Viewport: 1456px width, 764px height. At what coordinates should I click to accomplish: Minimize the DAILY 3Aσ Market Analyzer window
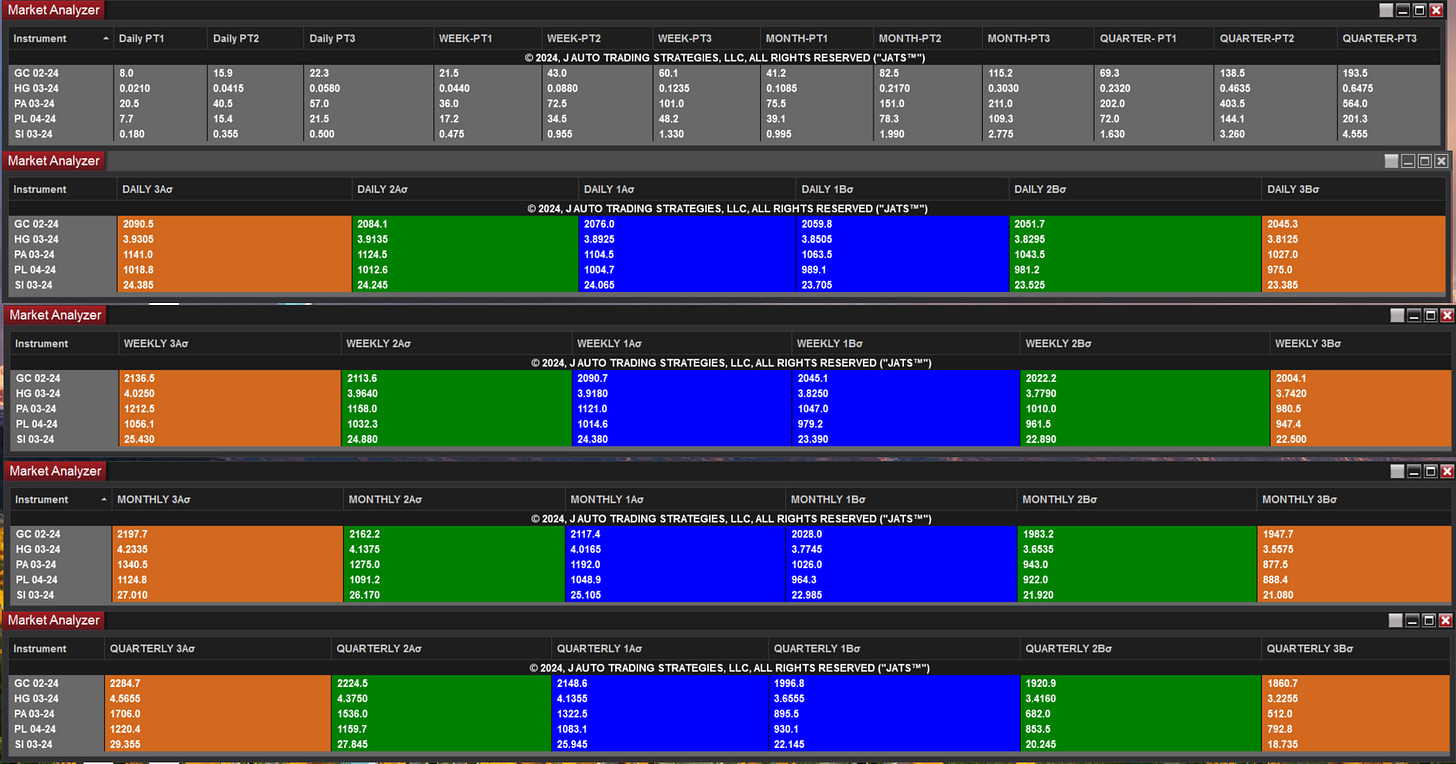click(x=1408, y=161)
